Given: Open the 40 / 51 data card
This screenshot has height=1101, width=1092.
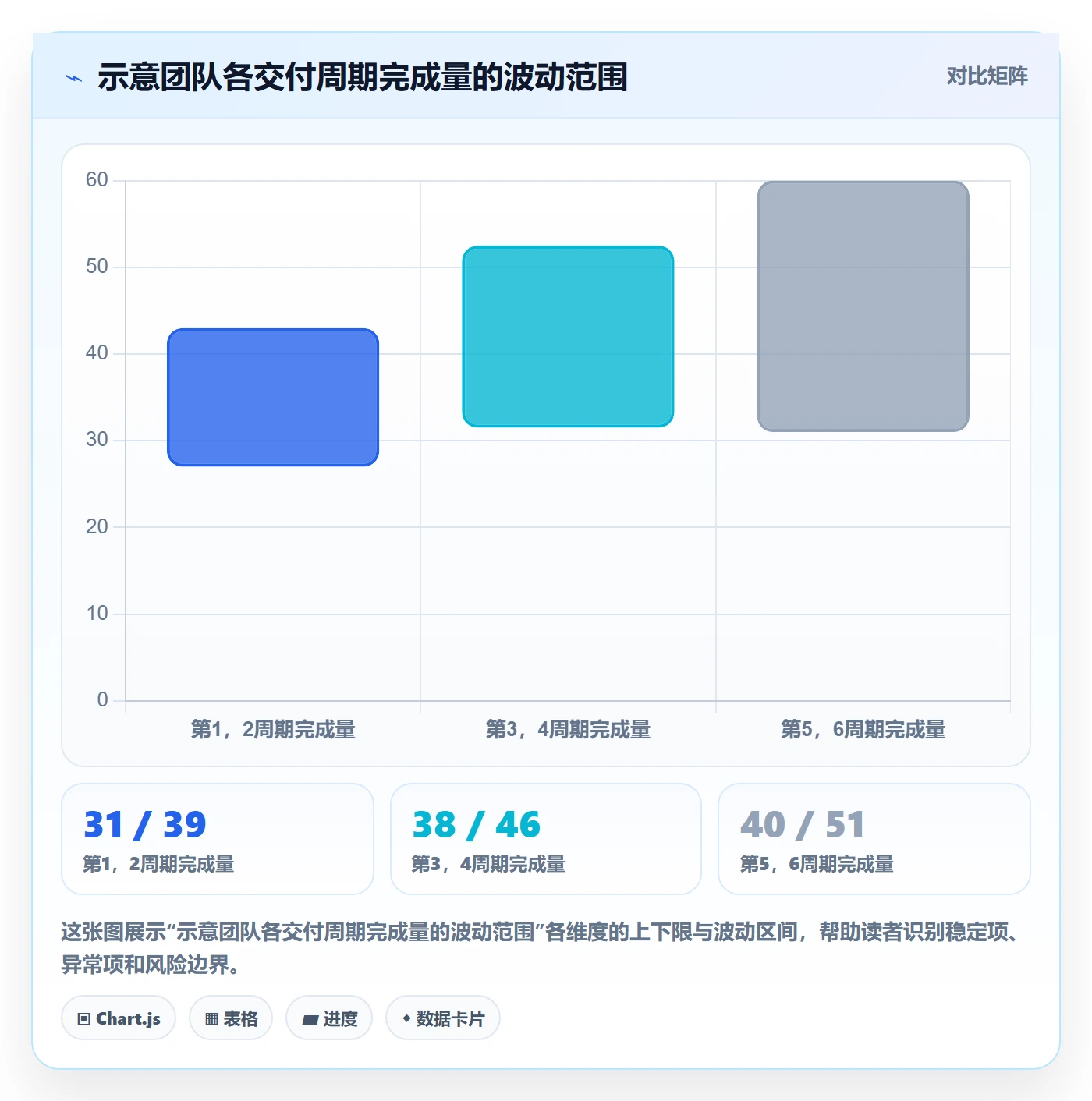Looking at the screenshot, I should (x=874, y=839).
